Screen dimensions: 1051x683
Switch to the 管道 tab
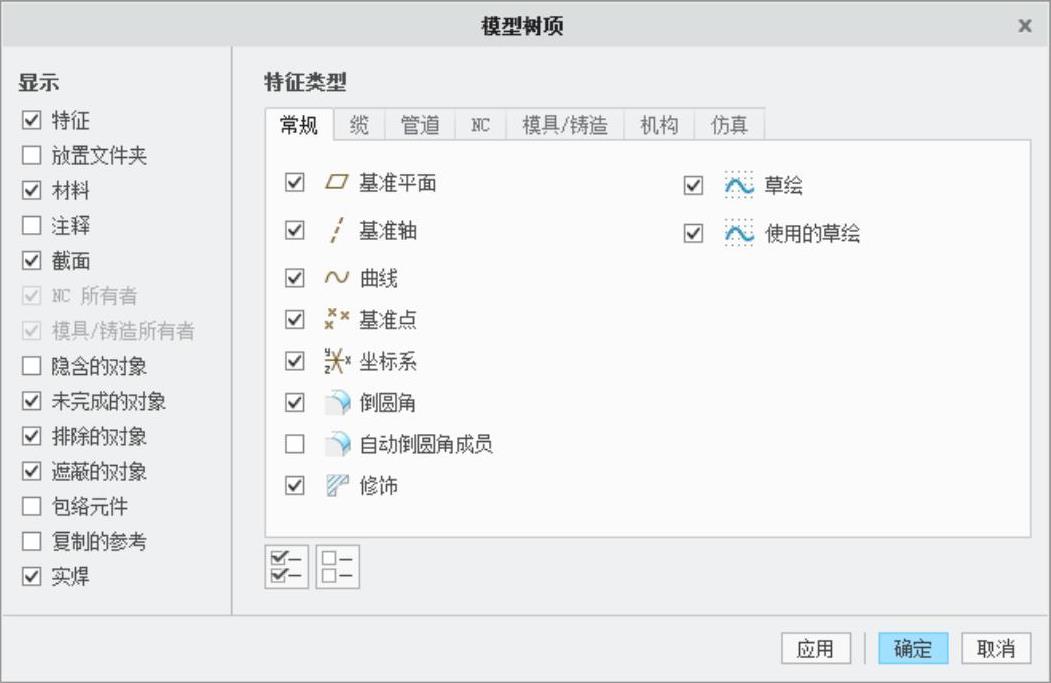pyautogui.click(x=420, y=125)
